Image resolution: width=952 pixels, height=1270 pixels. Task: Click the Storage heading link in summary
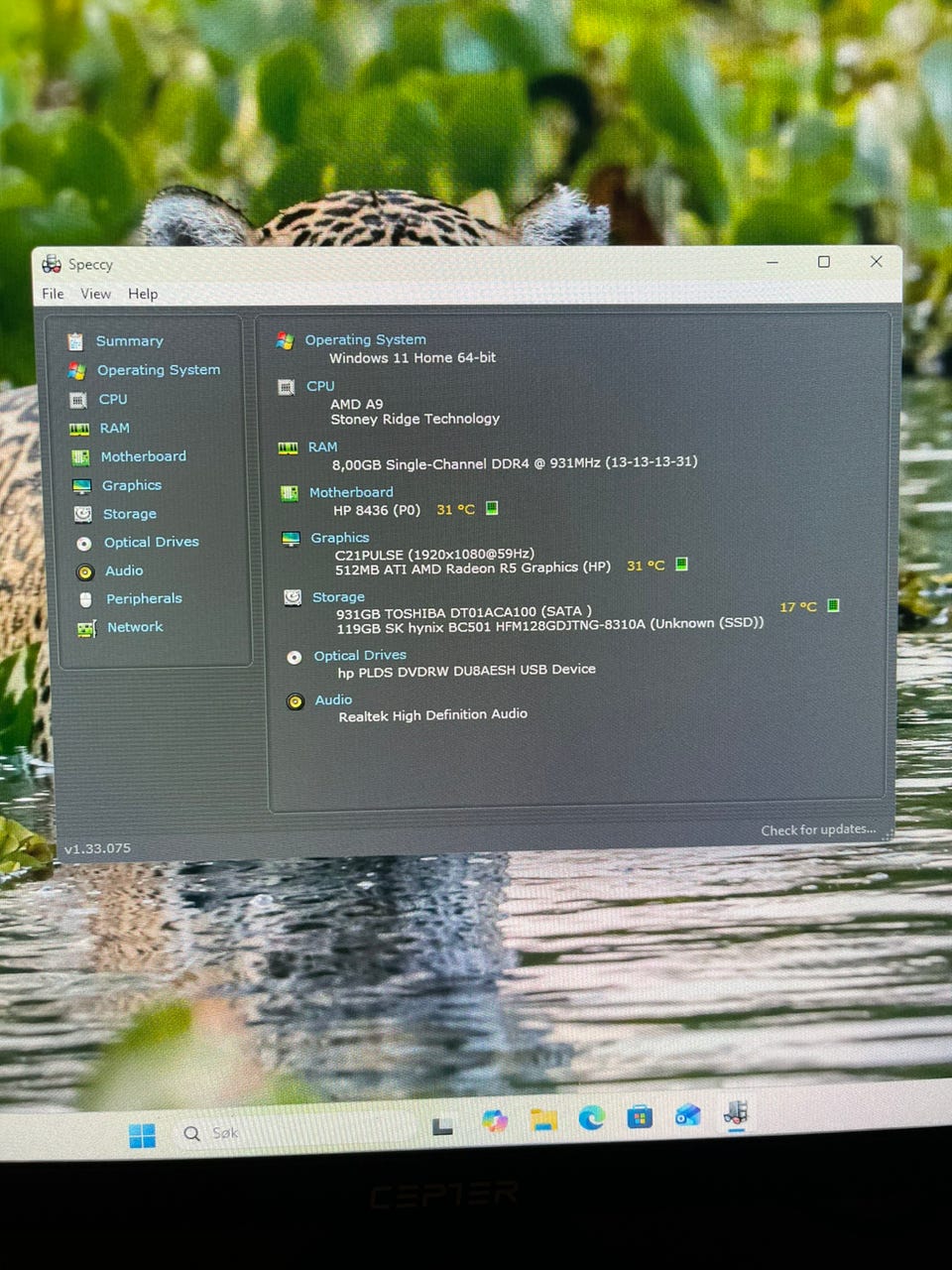(x=338, y=597)
